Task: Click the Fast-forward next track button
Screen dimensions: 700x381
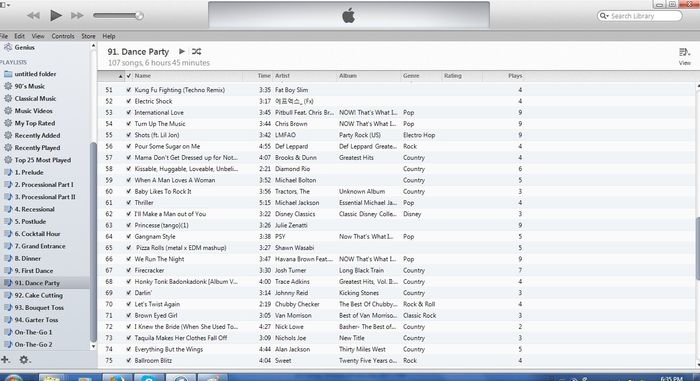Action: 77,16
